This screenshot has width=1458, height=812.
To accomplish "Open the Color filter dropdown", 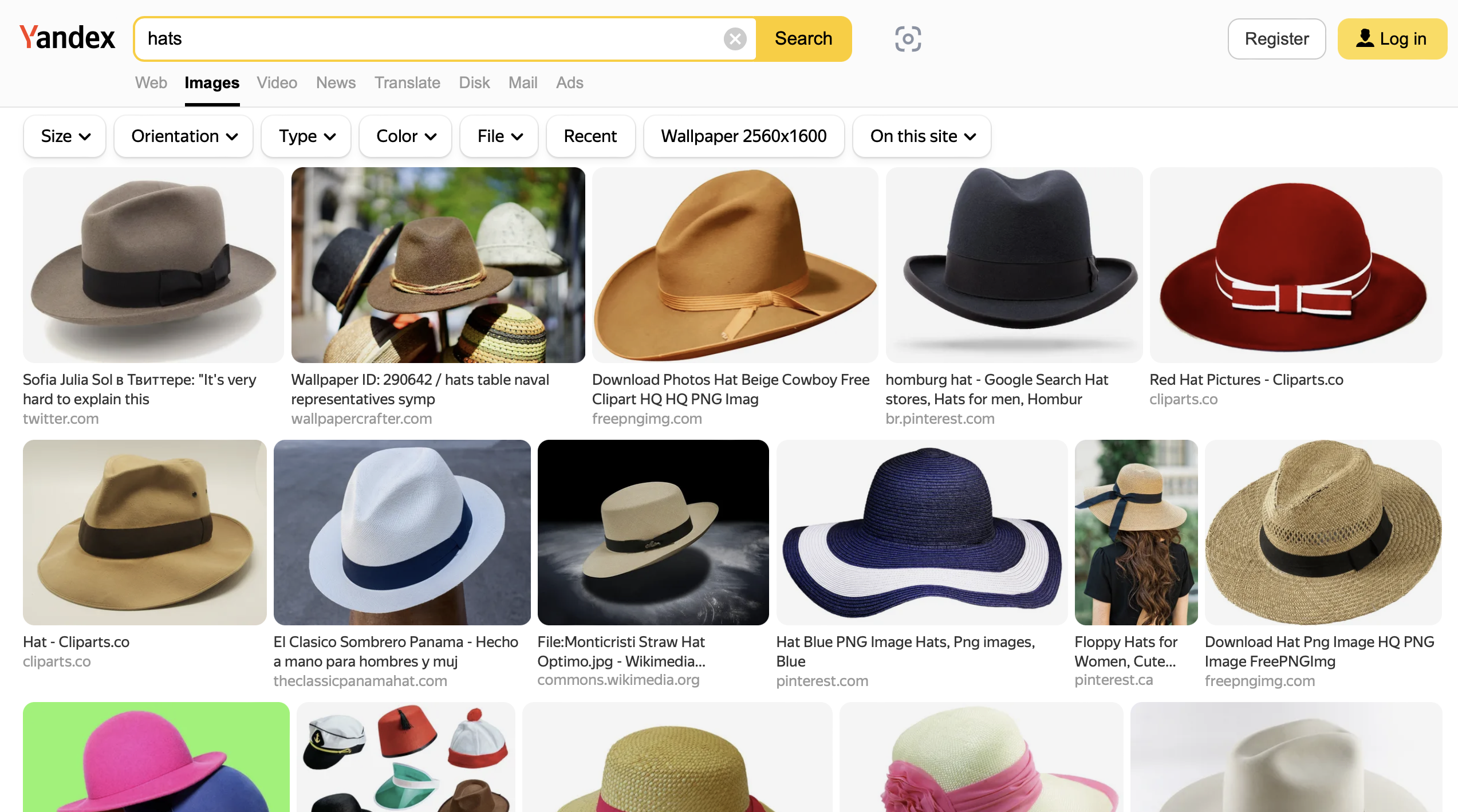I will tap(405, 136).
